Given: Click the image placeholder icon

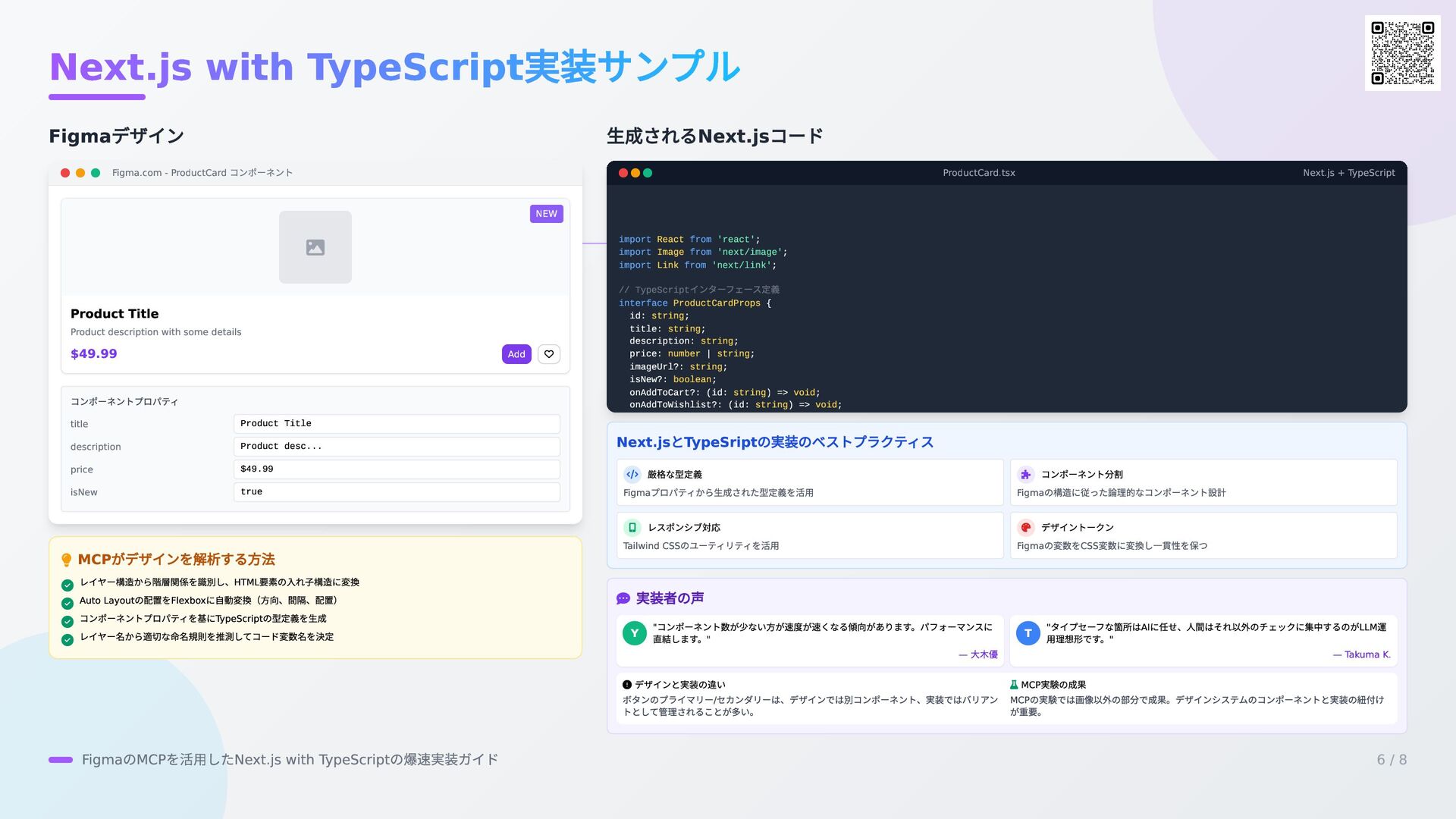Looking at the screenshot, I should pyautogui.click(x=315, y=247).
